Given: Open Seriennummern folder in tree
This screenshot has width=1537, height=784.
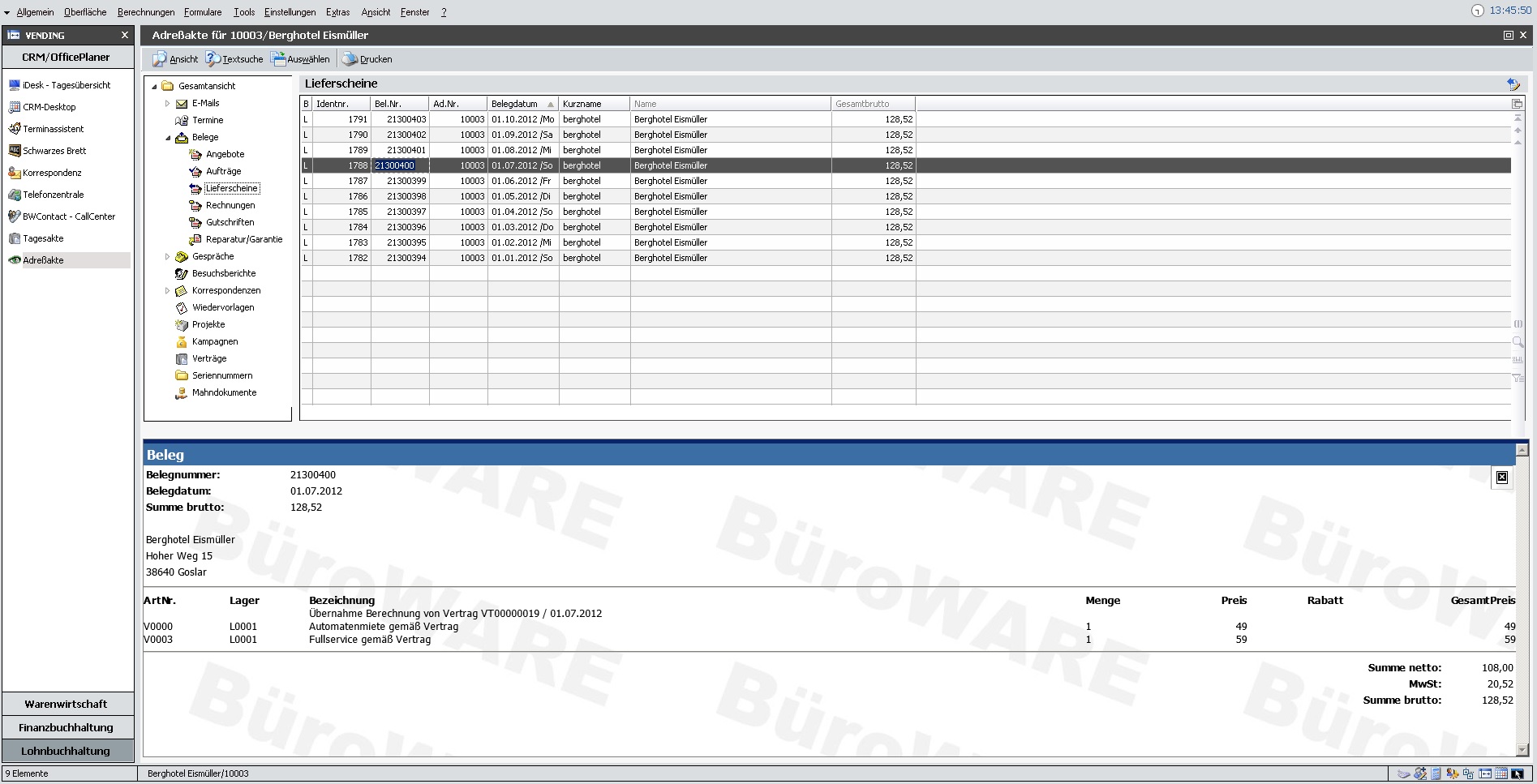Looking at the screenshot, I should click(x=222, y=375).
